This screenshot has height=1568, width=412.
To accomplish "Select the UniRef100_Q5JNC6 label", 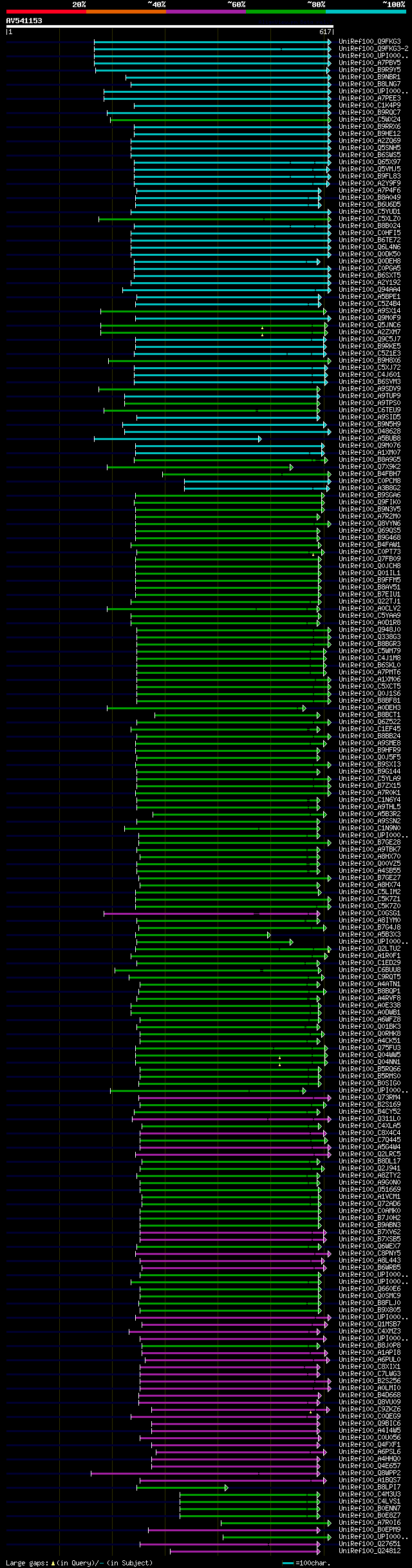I will click(370, 325).
